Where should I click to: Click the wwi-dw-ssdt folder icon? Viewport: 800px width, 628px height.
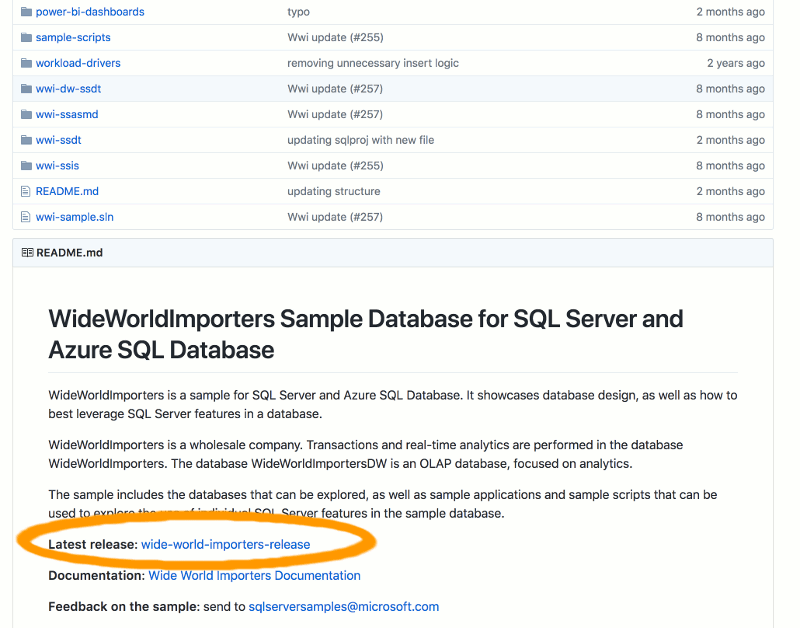tap(26, 89)
